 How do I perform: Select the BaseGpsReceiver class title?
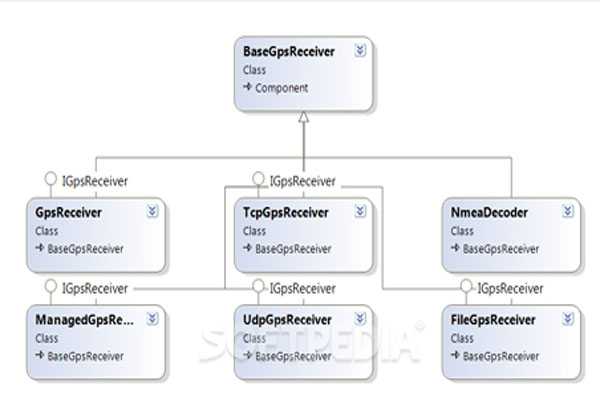coord(289,50)
